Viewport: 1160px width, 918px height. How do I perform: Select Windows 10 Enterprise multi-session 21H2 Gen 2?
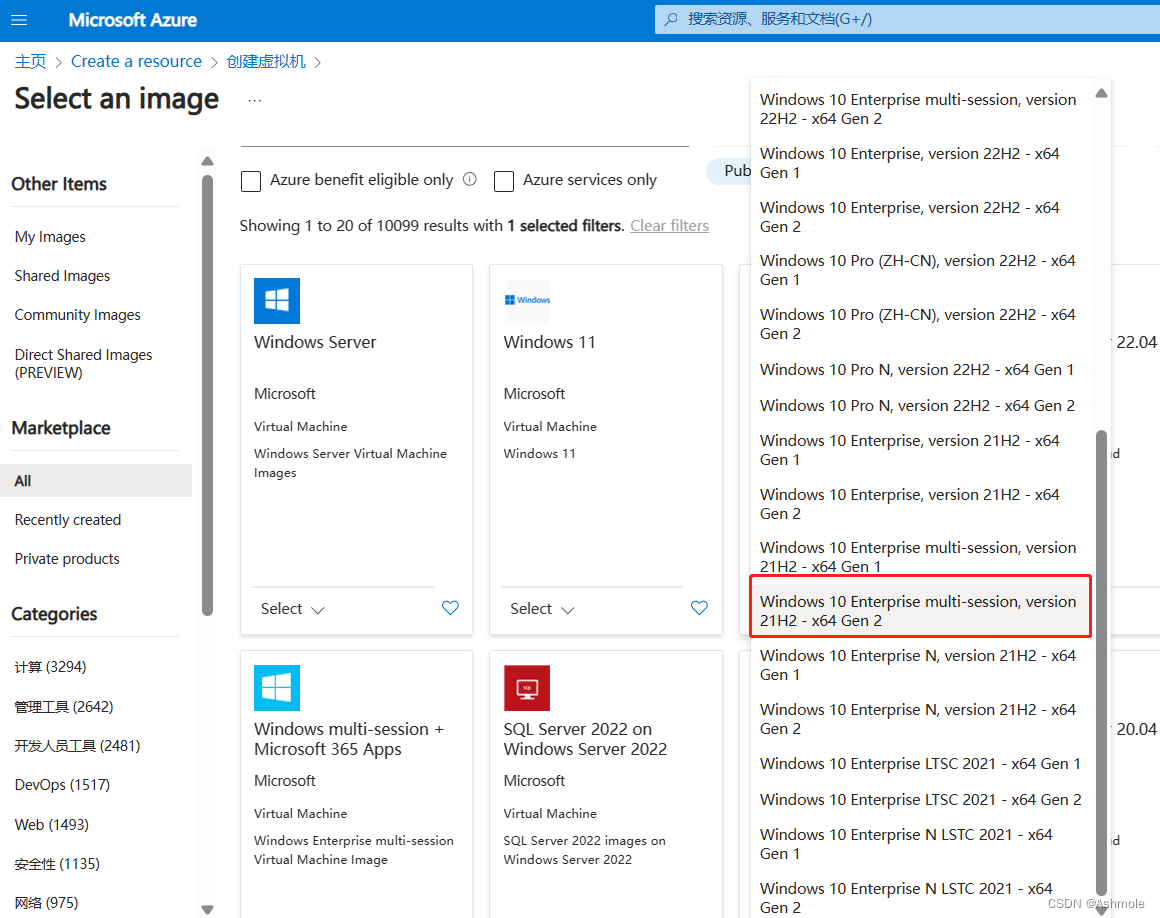(x=920, y=611)
